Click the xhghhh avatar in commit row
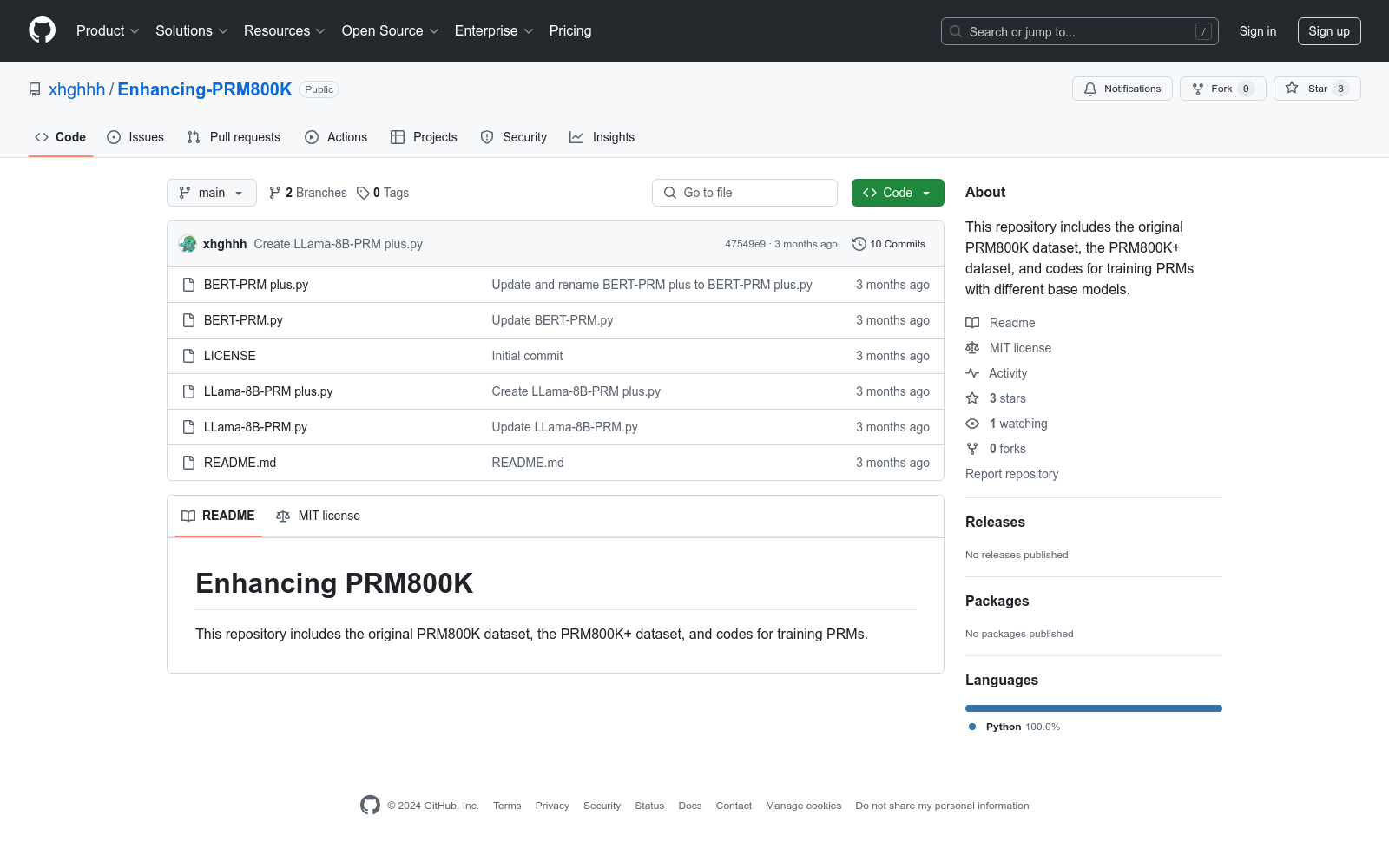This screenshot has width=1389, height=868. click(188, 244)
